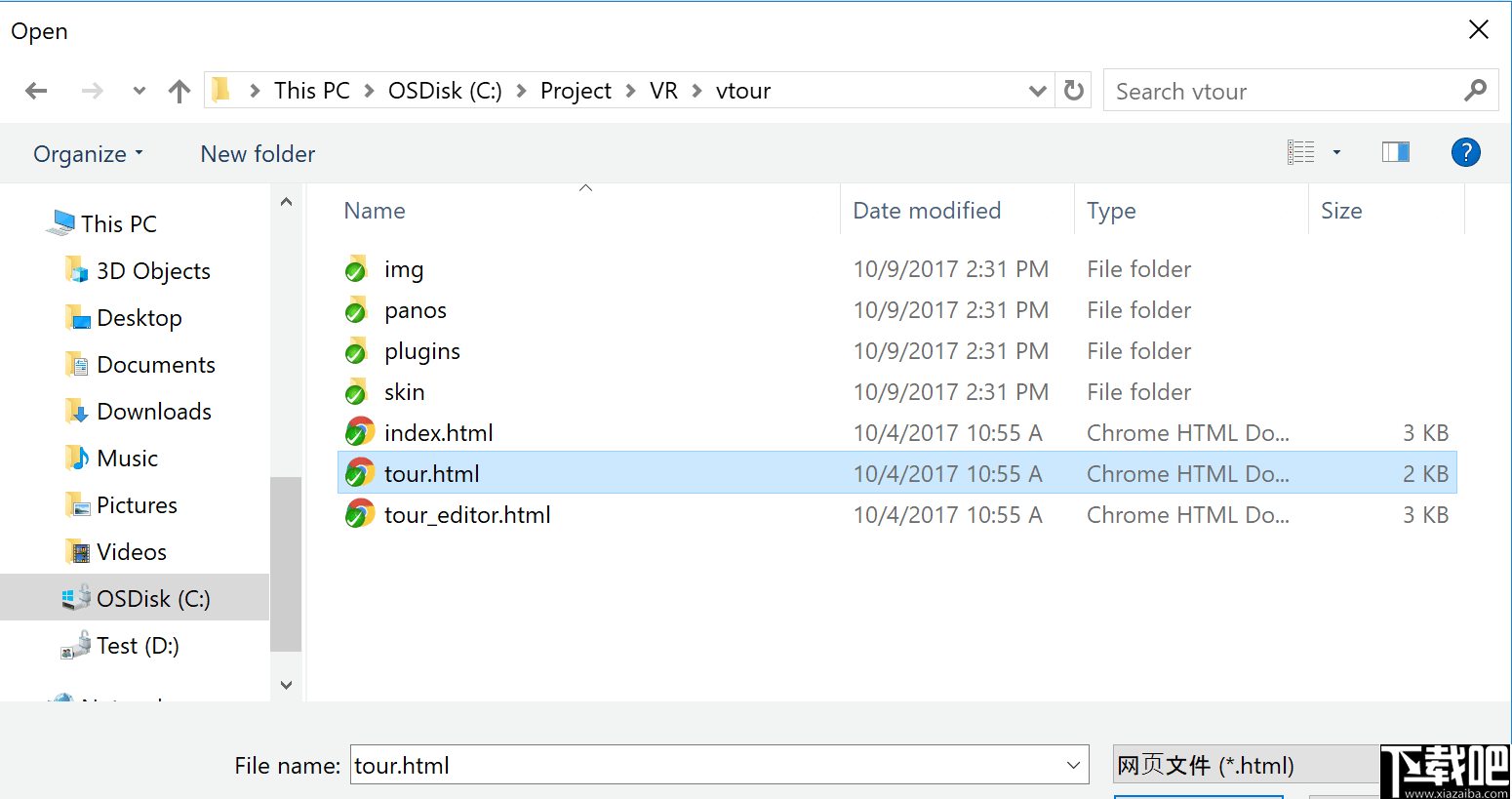The image size is (1512, 799).
Task: Select Downloads in the navigation tree
Action: coord(153,412)
